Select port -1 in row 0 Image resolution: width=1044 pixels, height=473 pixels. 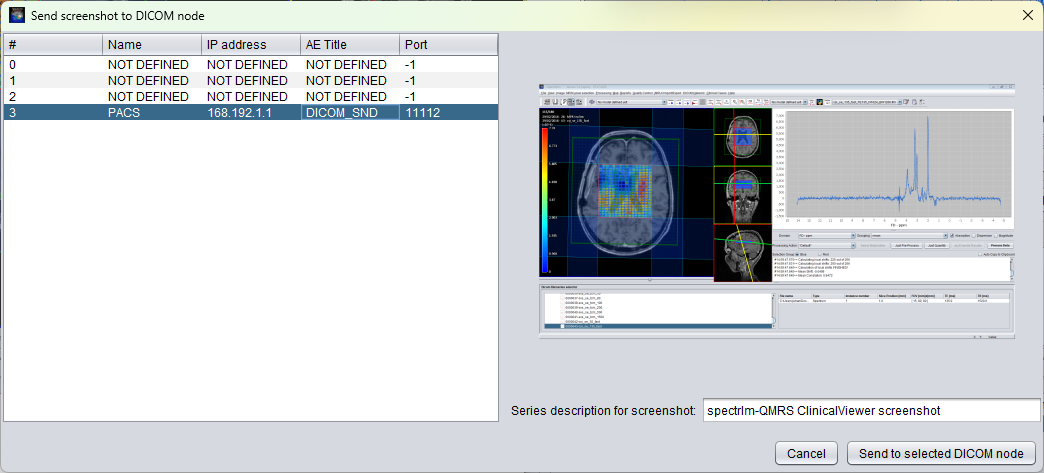pyautogui.click(x=448, y=65)
